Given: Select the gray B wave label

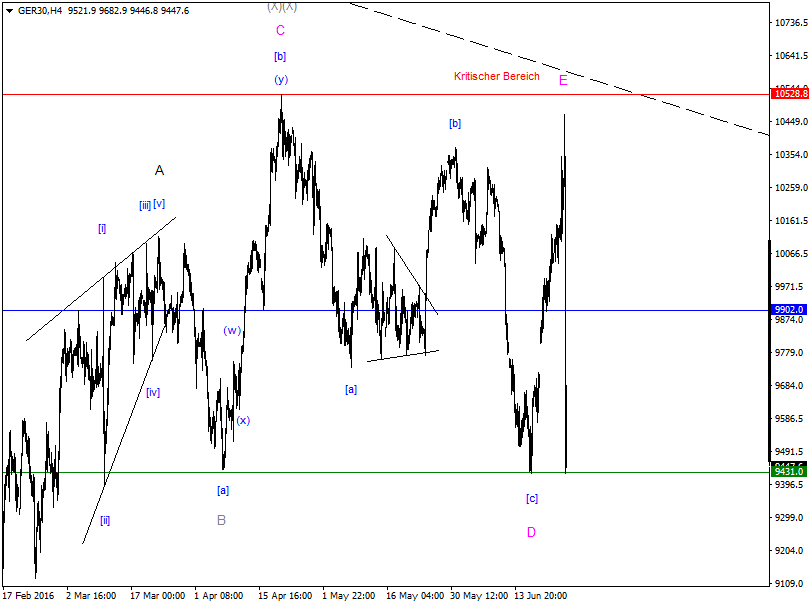Looking at the screenshot, I should click(x=222, y=520).
